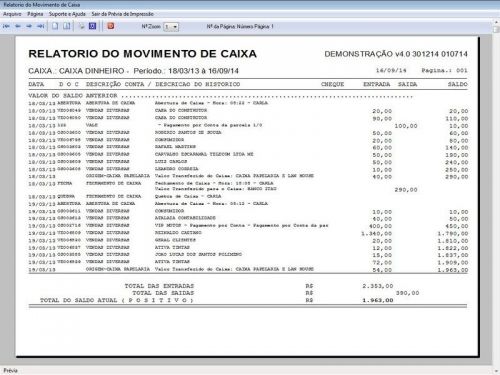Click the Nº da Página number label
500x375 pixels.
coord(240,26)
